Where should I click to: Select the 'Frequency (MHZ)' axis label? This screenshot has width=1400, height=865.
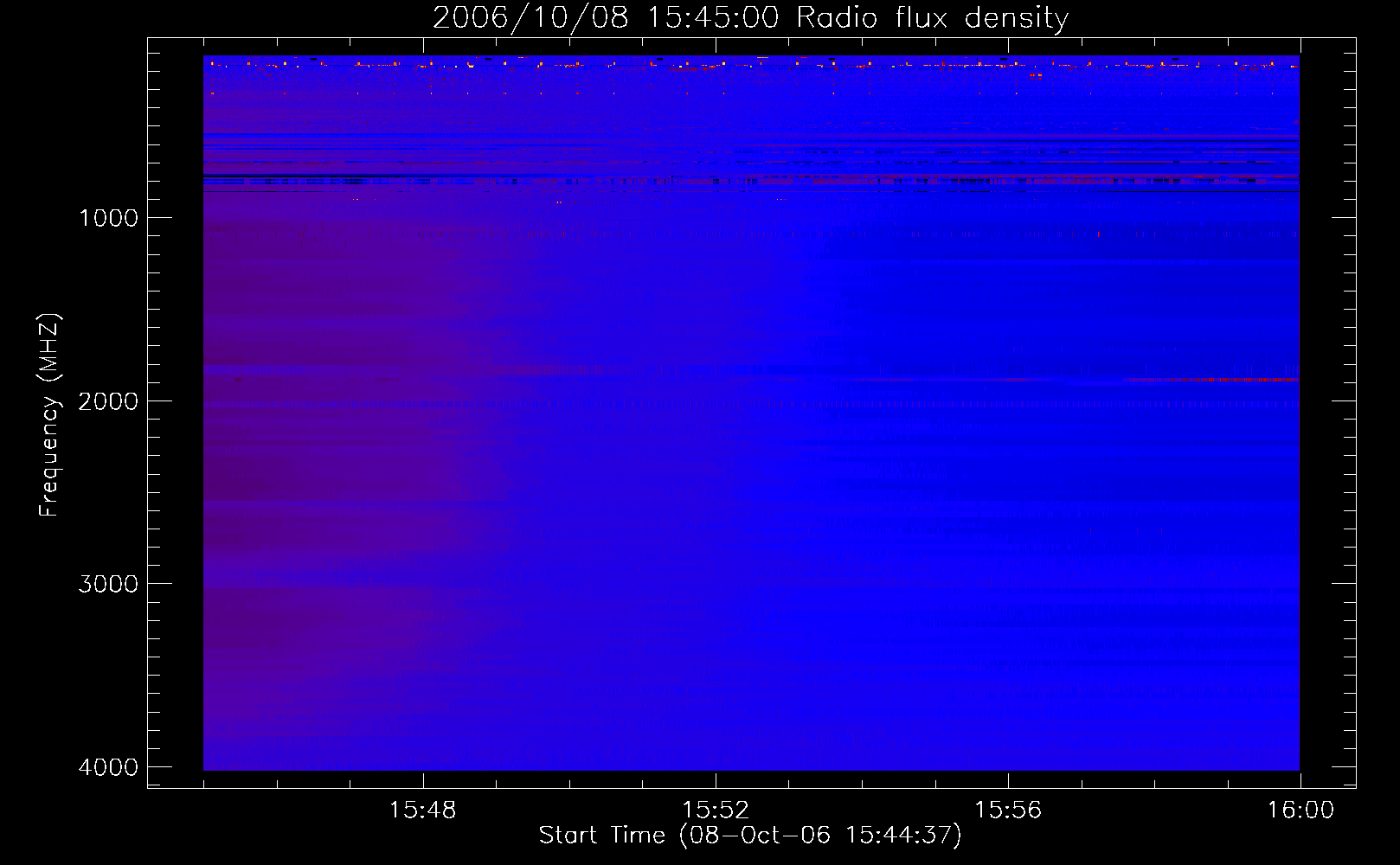(50, 415)
